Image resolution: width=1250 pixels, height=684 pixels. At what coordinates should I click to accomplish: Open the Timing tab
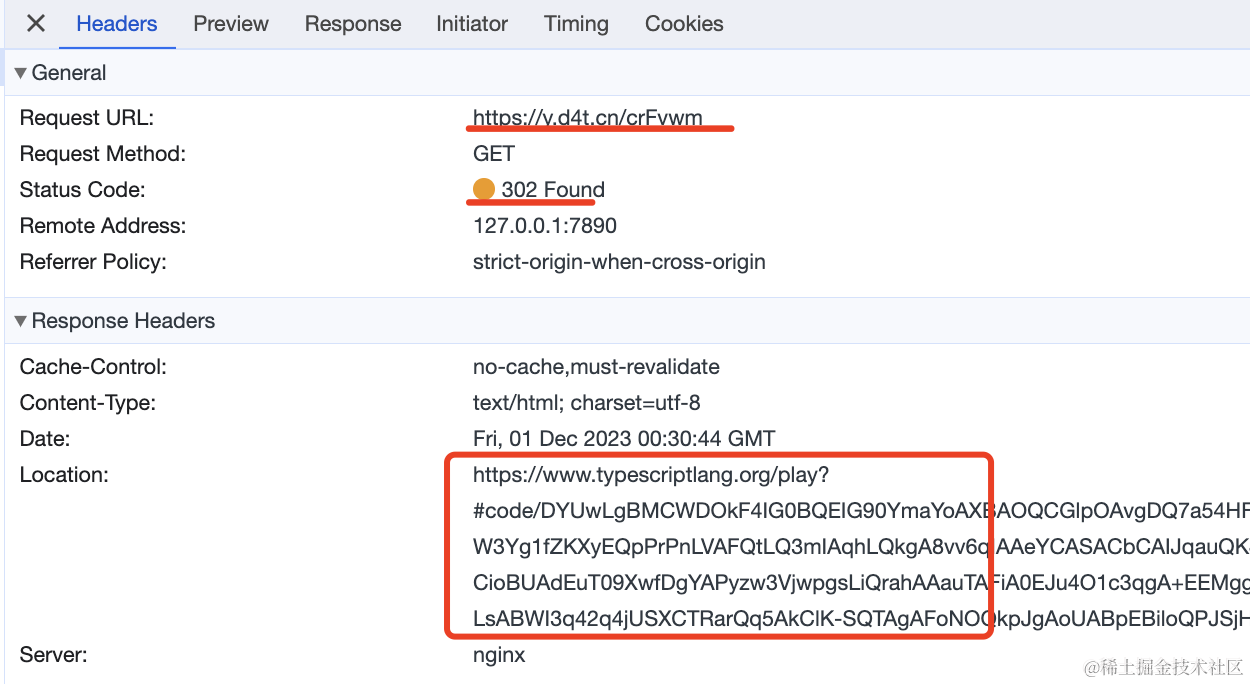tap(576, 24)
